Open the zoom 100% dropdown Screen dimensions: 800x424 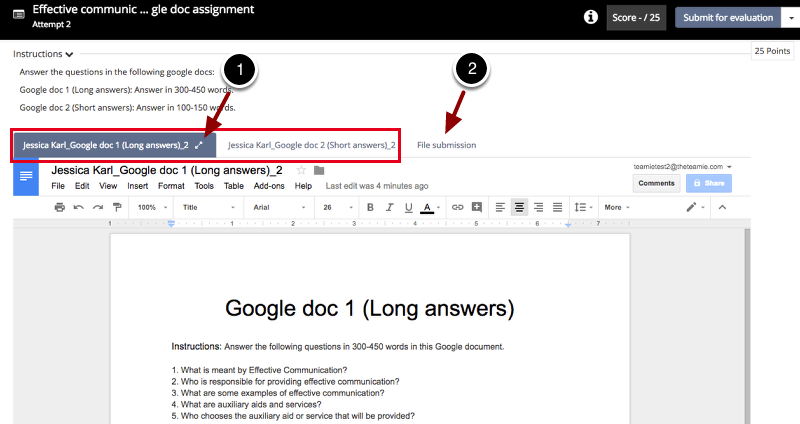click(152, 207)
